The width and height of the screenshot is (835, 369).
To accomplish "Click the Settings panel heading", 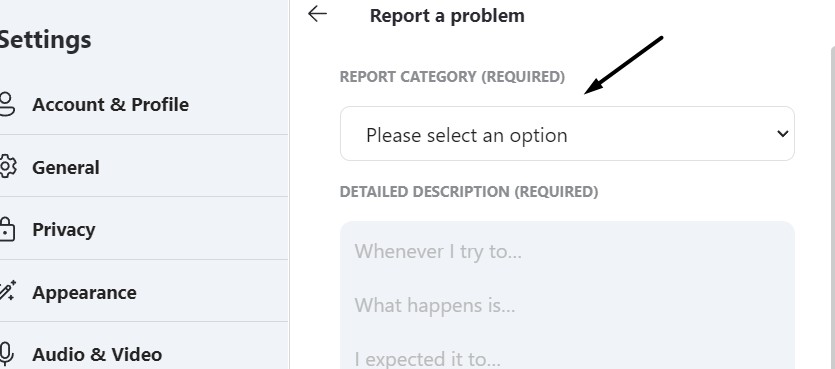I will (45, 39).
